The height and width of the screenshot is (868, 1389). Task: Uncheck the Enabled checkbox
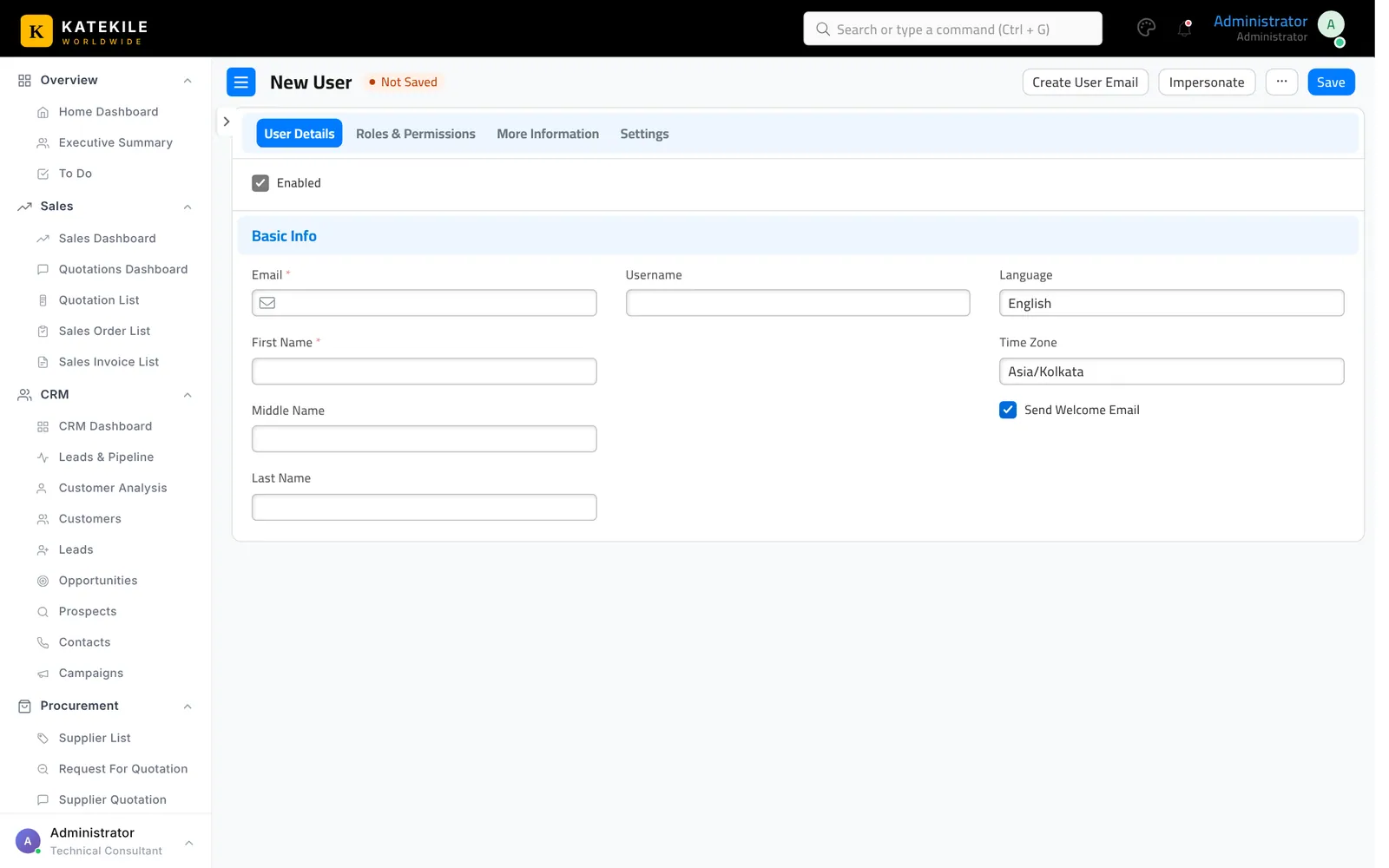[260, 183]
